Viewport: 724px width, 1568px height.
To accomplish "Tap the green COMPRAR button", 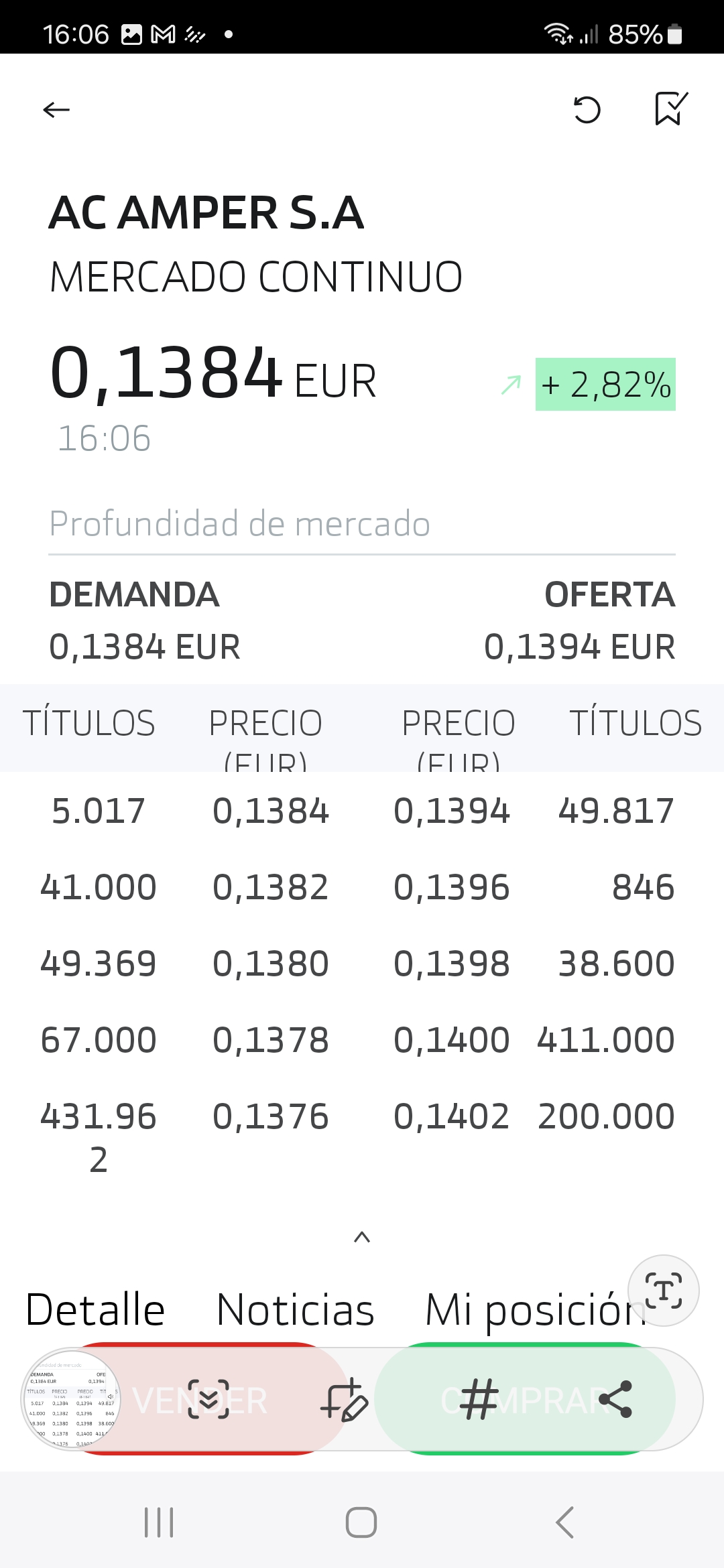I will click(525, 1399).
